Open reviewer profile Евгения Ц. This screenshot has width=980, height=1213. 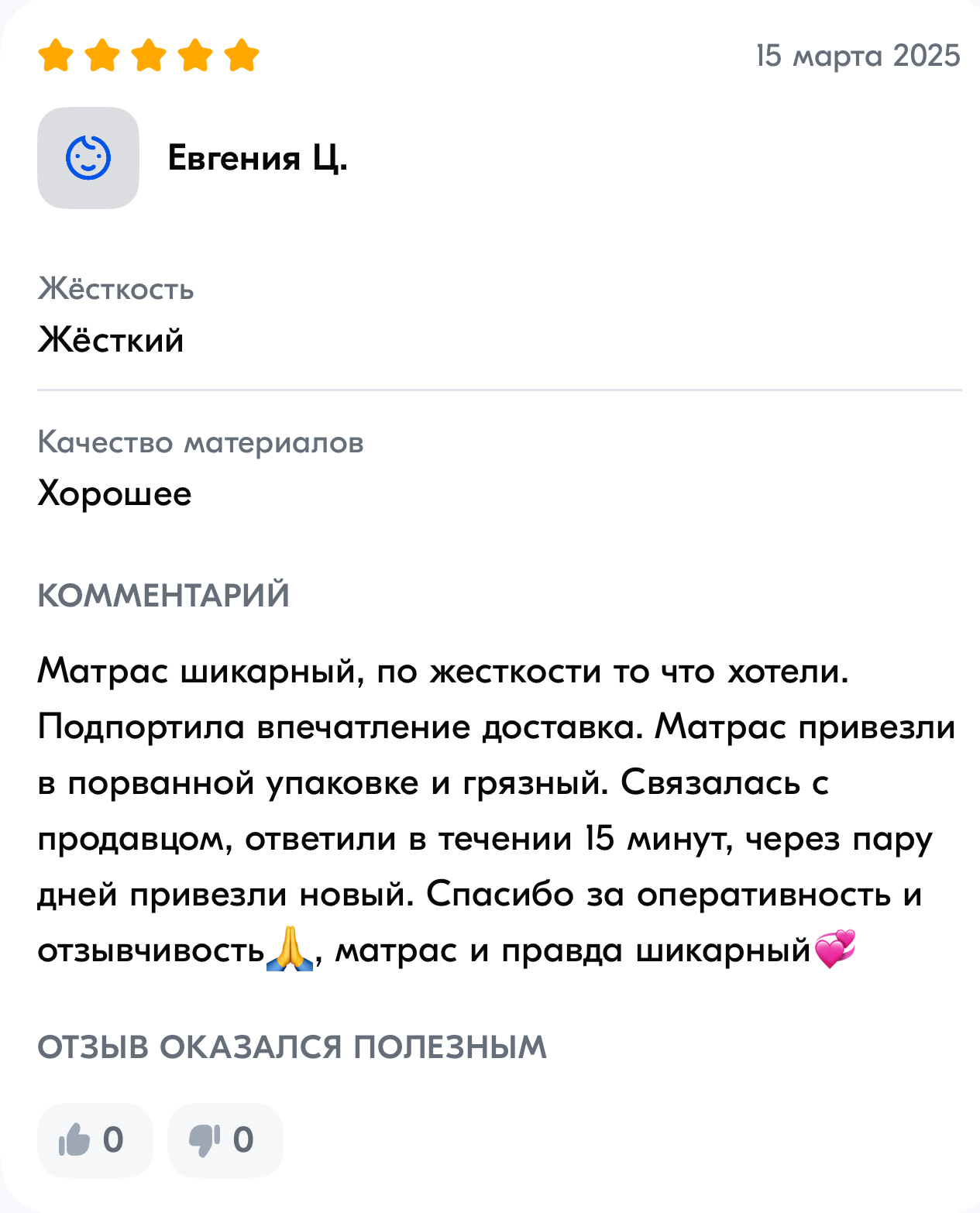[257, 158]
